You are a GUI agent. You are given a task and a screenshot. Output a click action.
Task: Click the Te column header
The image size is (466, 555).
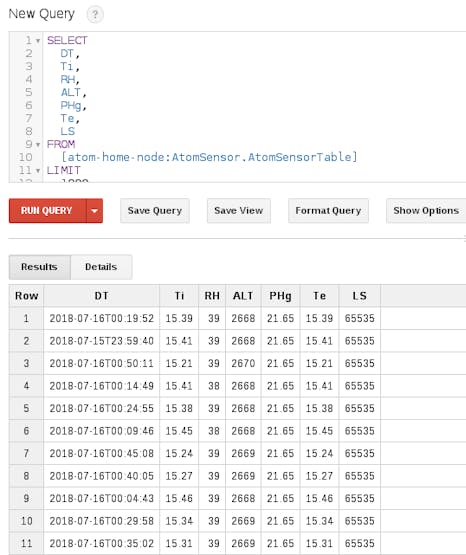point(319,296)
